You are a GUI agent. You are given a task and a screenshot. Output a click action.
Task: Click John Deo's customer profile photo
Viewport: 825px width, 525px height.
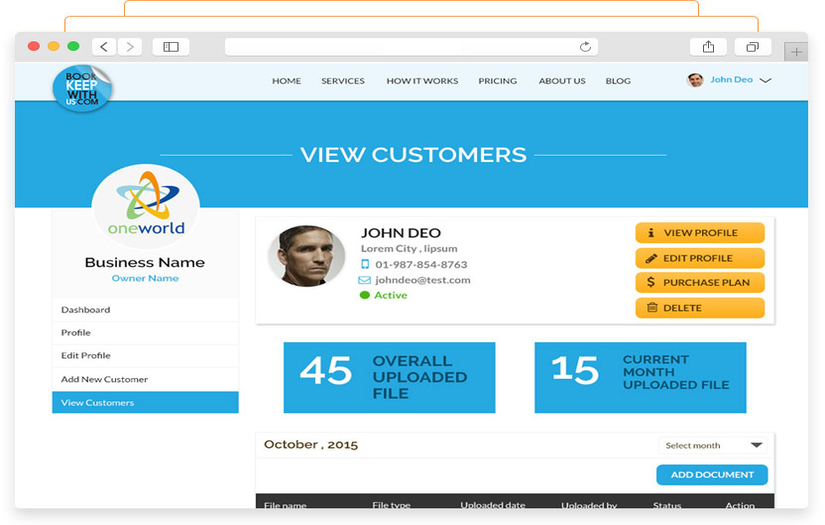click(306, 256)
